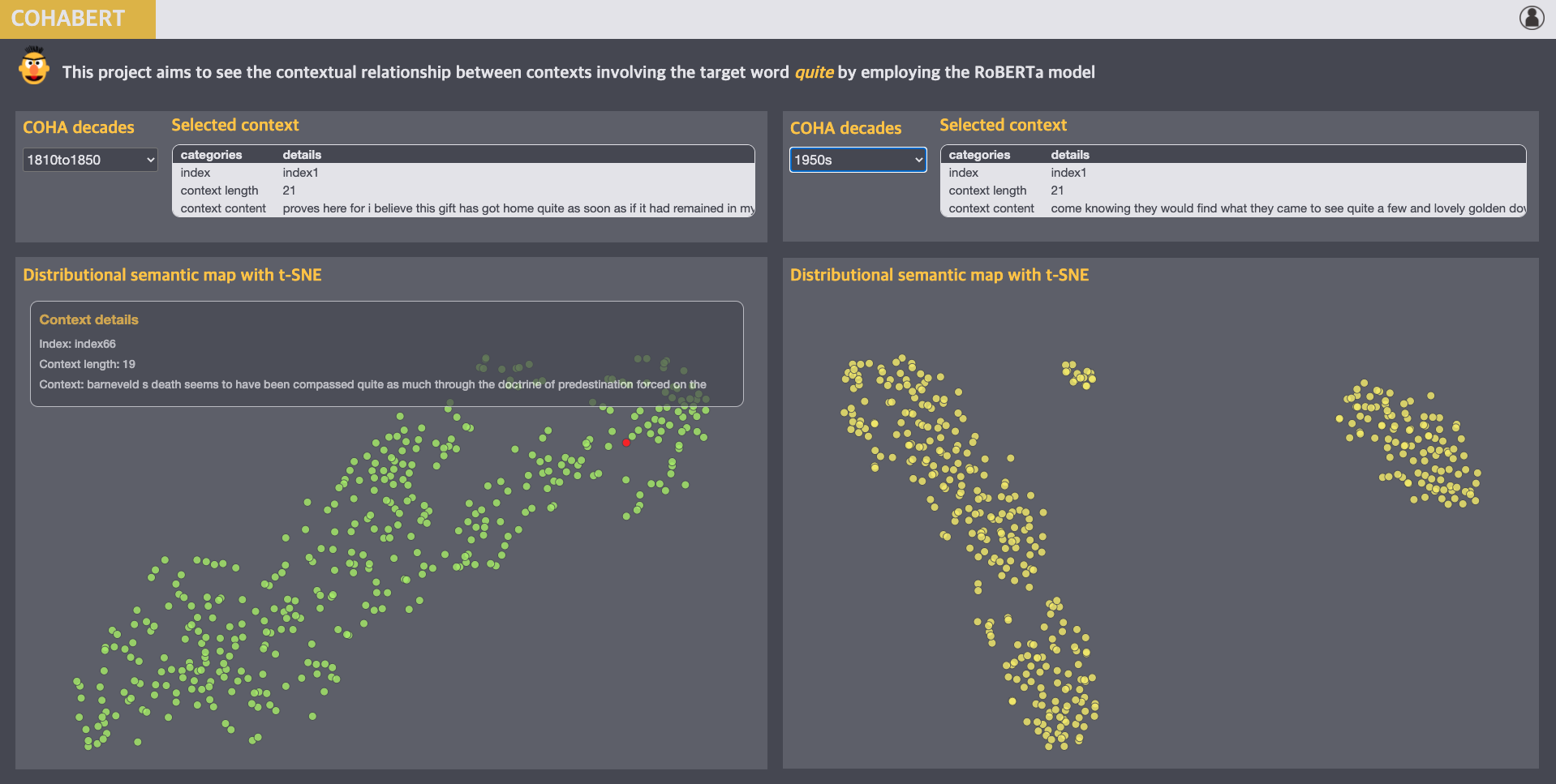Select context content row in left table
Screen dimensions: 1556x784
463,208
